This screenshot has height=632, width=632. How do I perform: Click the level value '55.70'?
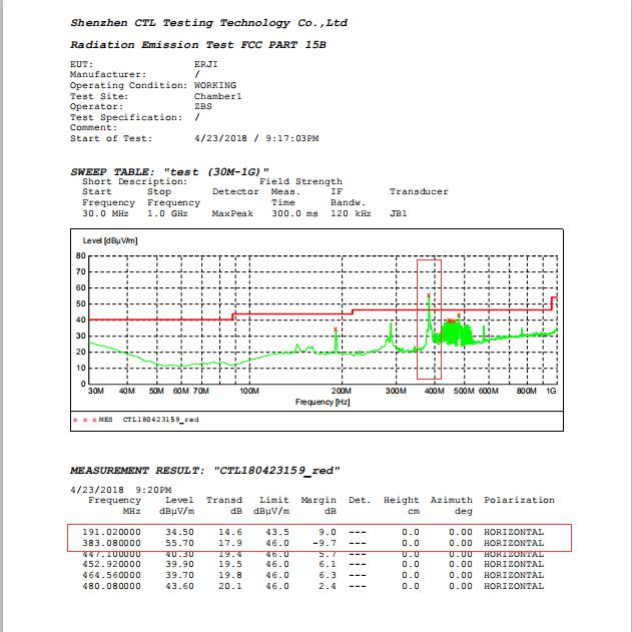tap(179, 543)
